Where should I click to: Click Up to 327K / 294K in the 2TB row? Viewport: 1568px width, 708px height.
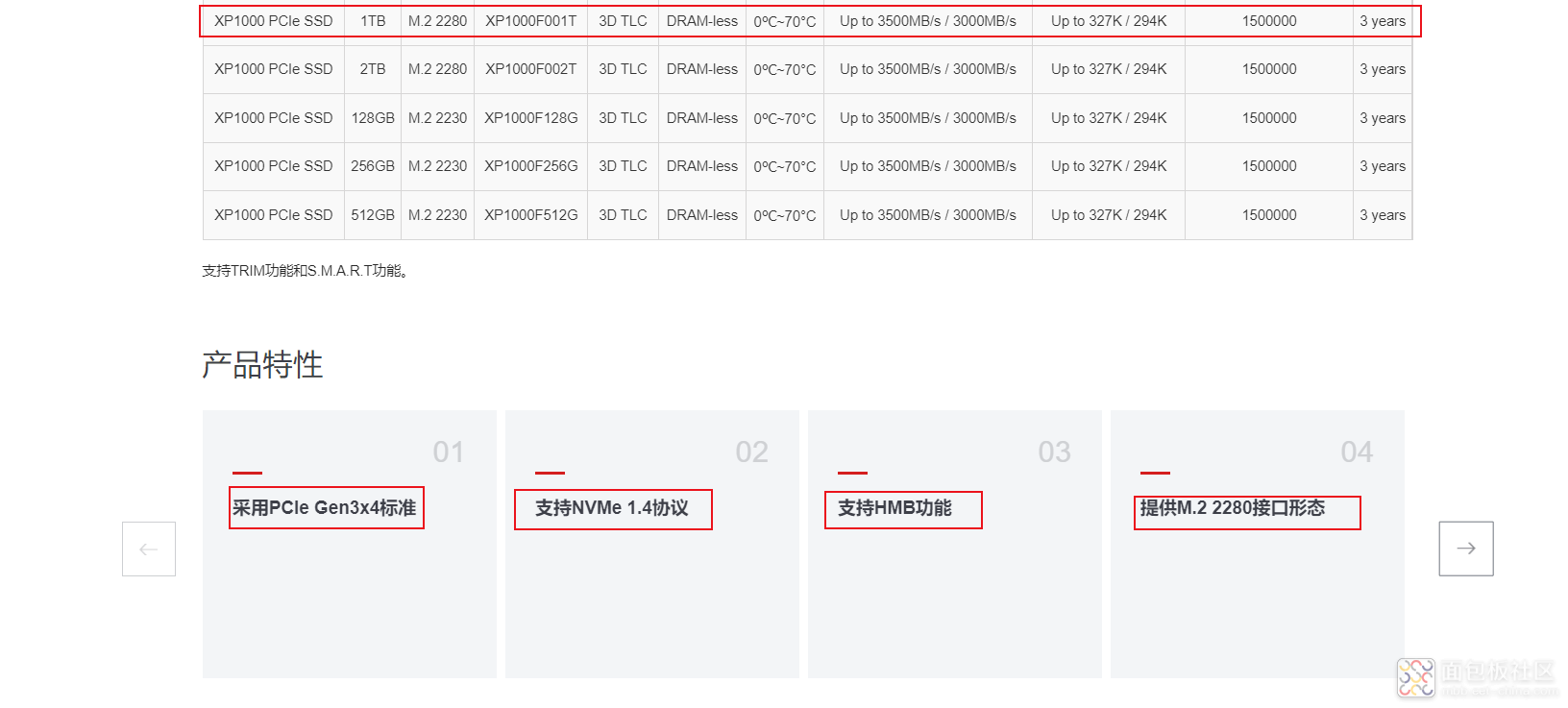tap(1109, 69)
